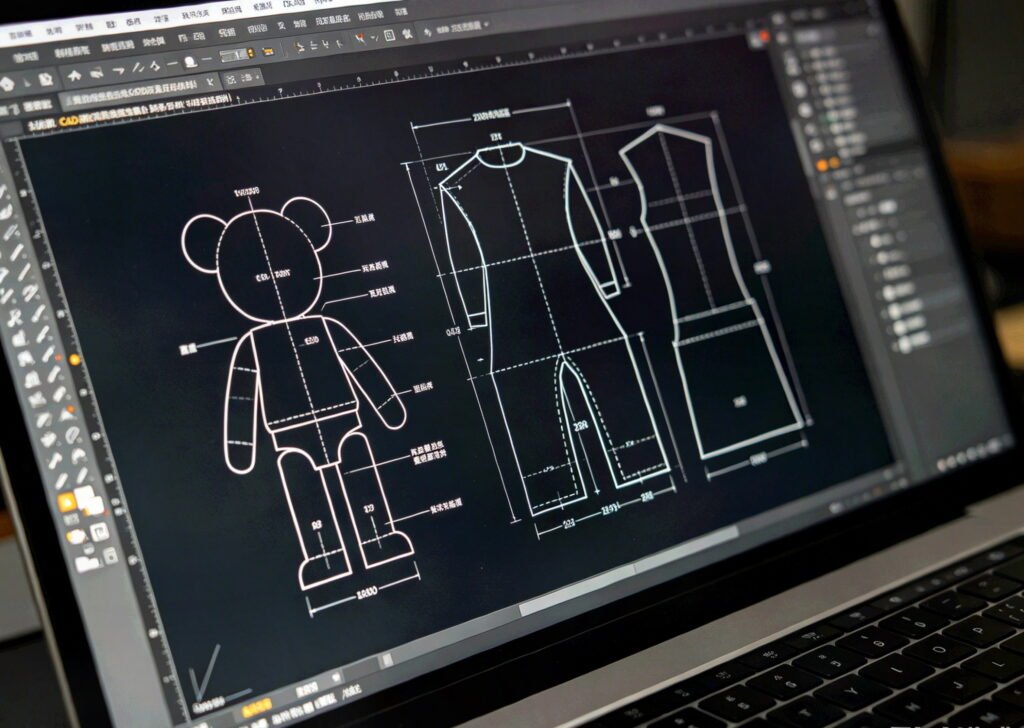Click the square frame icon right of the flag
The height and width of the screenshot is (728, 1024).
click(x=389, y=35)
